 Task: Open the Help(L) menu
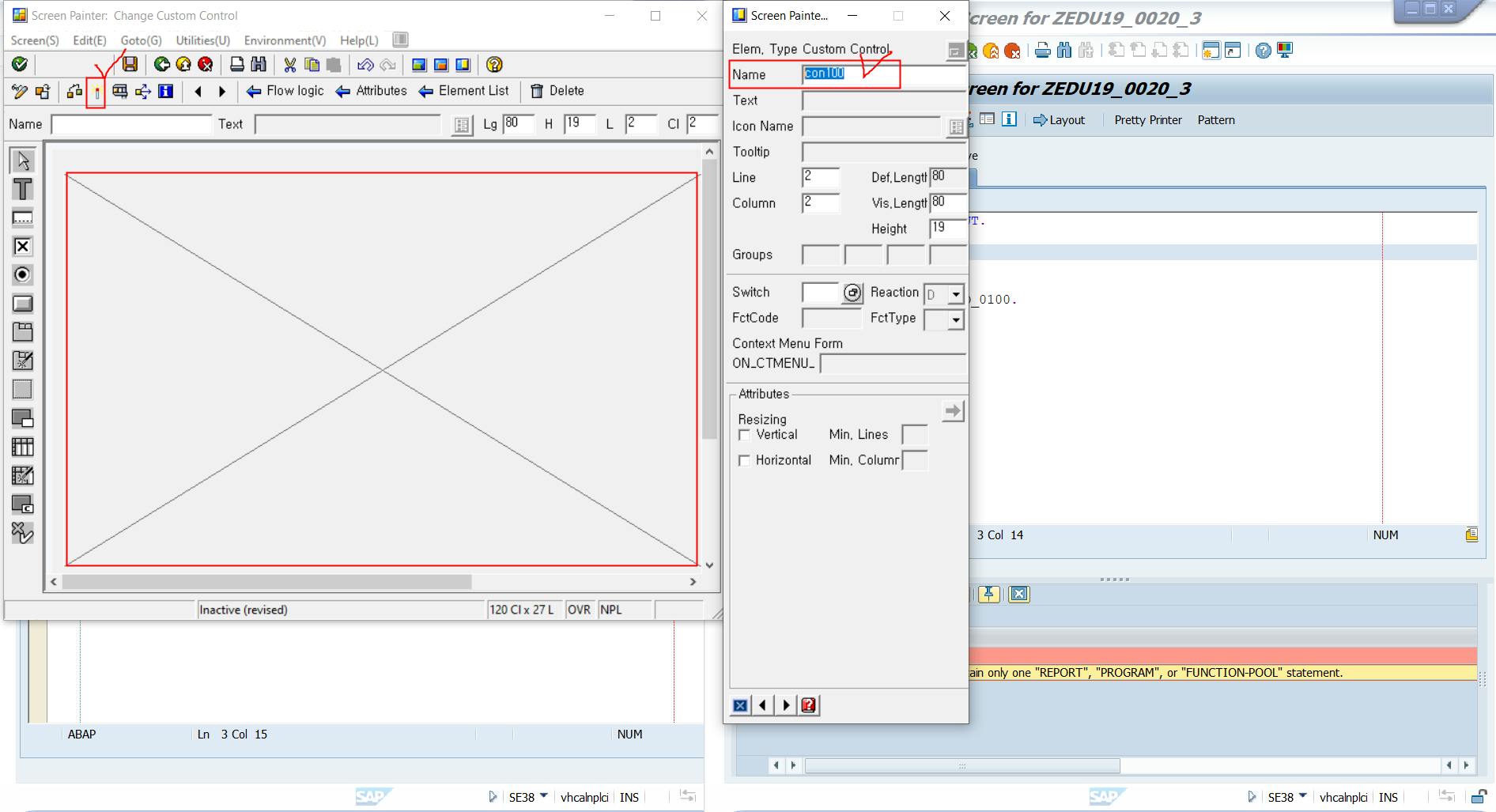pos(359,40)
